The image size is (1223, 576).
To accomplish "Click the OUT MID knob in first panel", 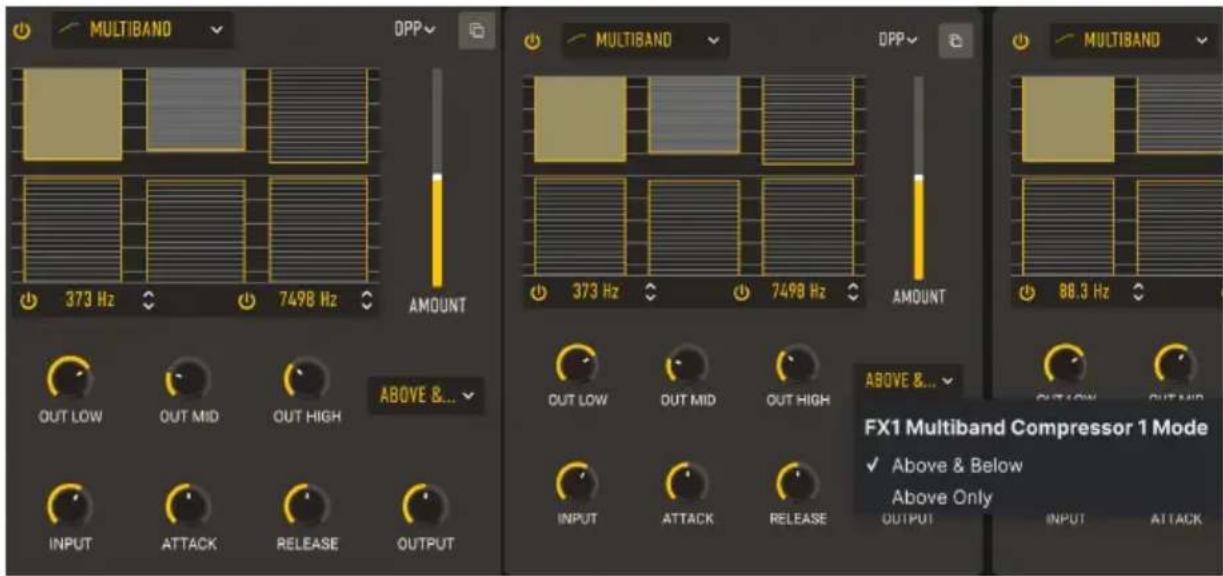I will (186, 378).
